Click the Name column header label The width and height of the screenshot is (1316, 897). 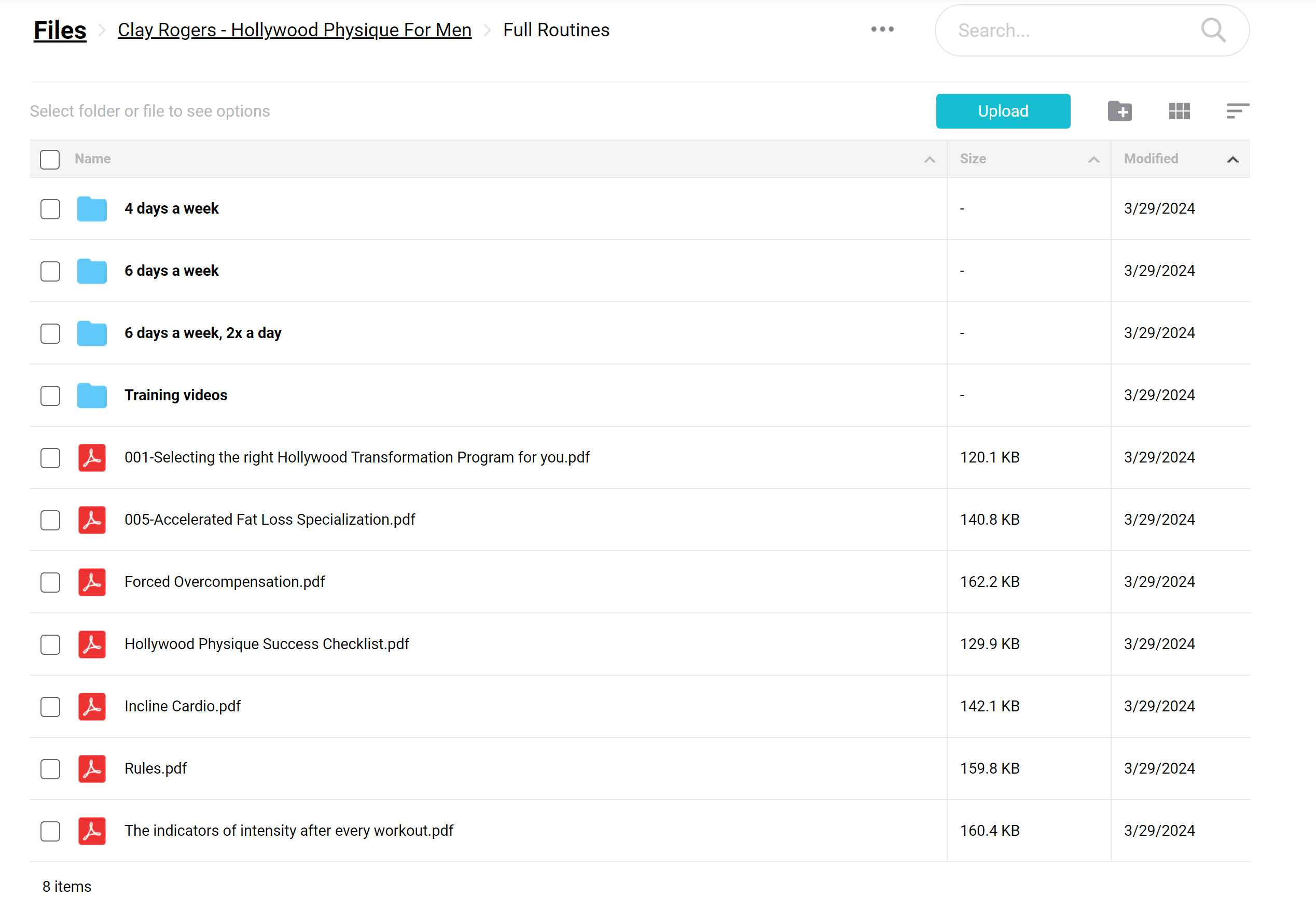point(93,159)
